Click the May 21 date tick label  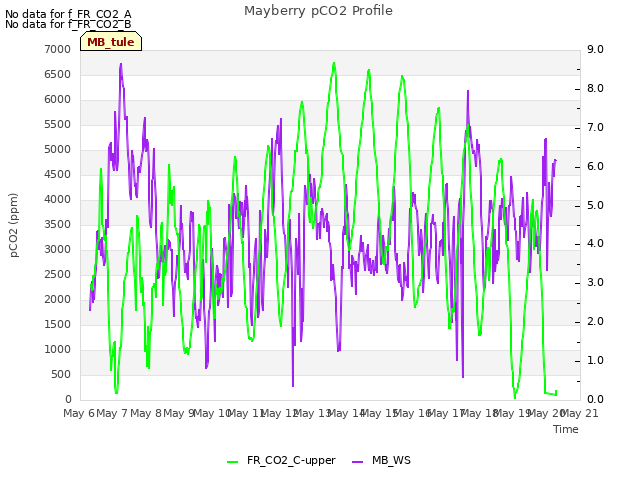click(x=580, y=413)
